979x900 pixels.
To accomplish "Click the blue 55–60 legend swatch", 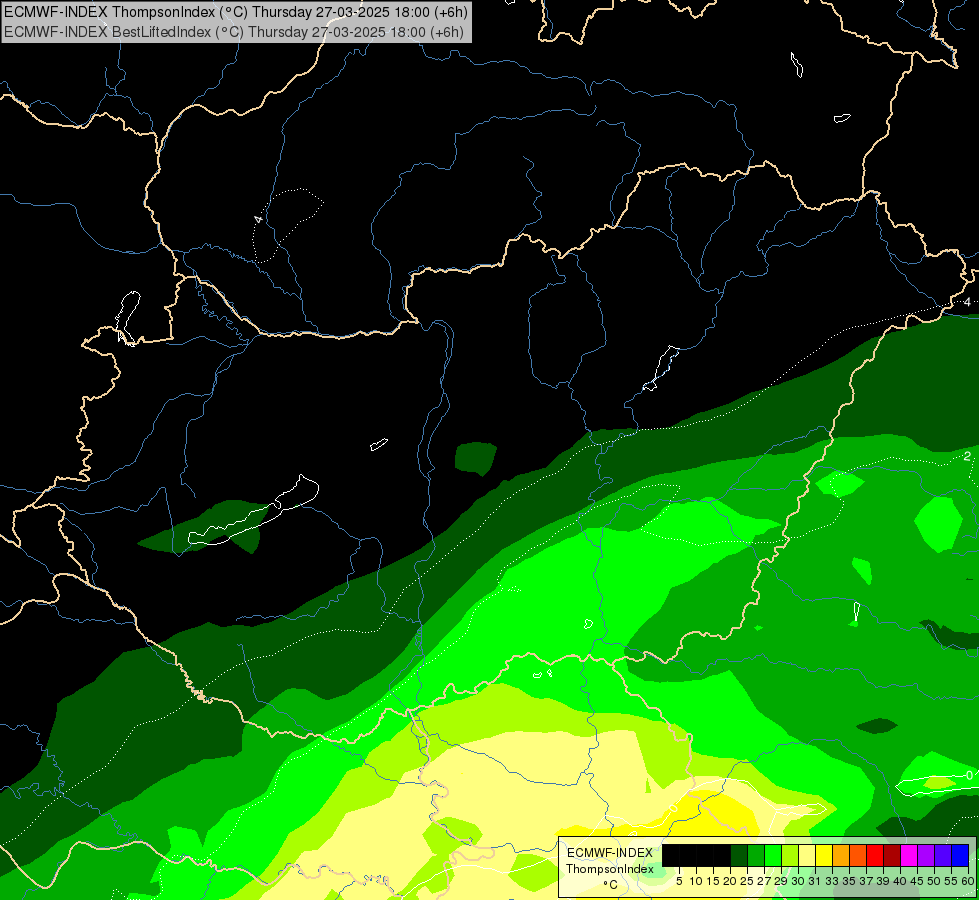I will point(960,855).
